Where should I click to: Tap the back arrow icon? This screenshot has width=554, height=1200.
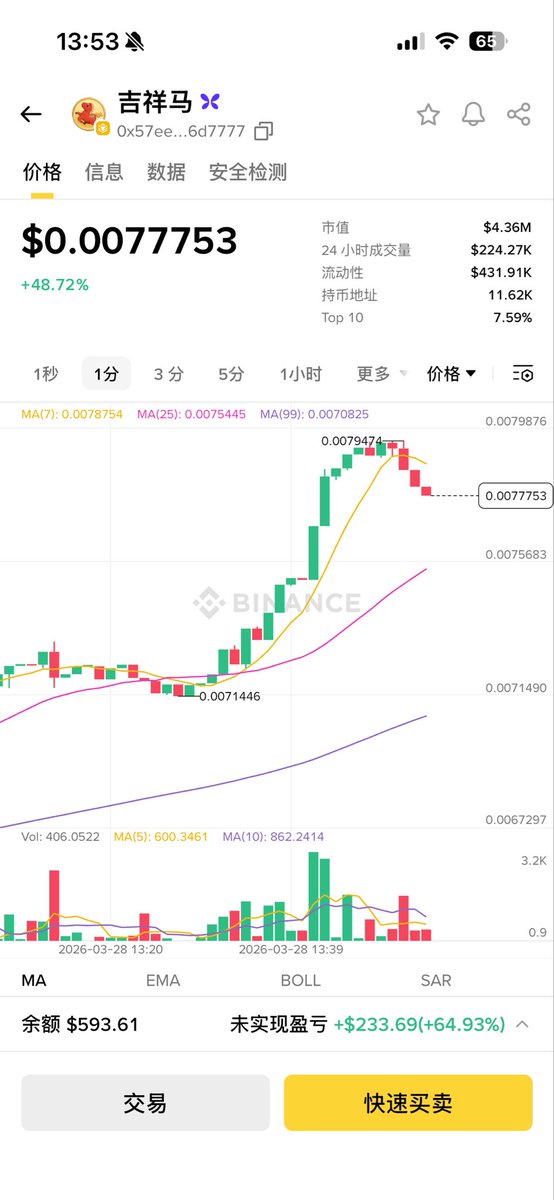31,114
